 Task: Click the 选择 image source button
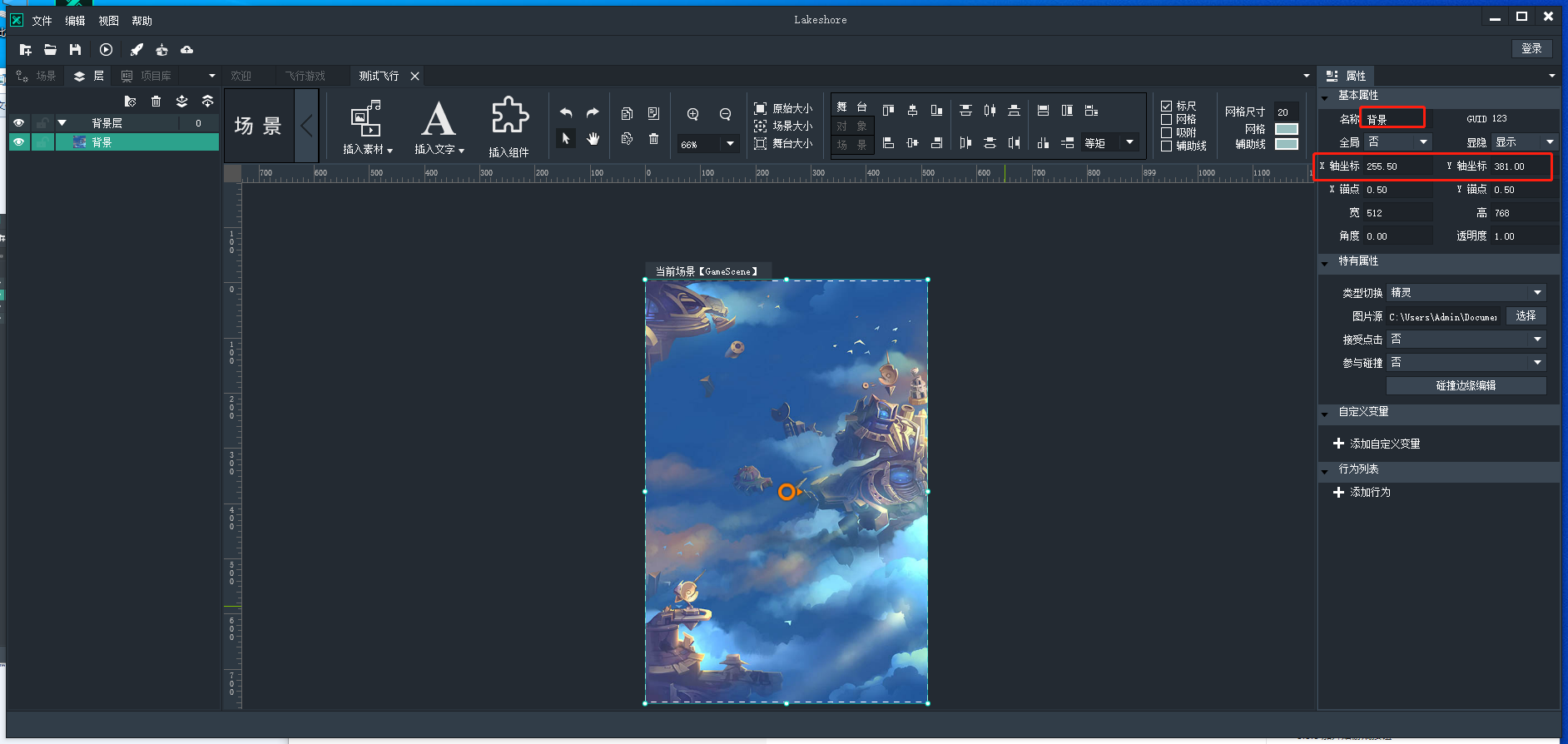1526,316
